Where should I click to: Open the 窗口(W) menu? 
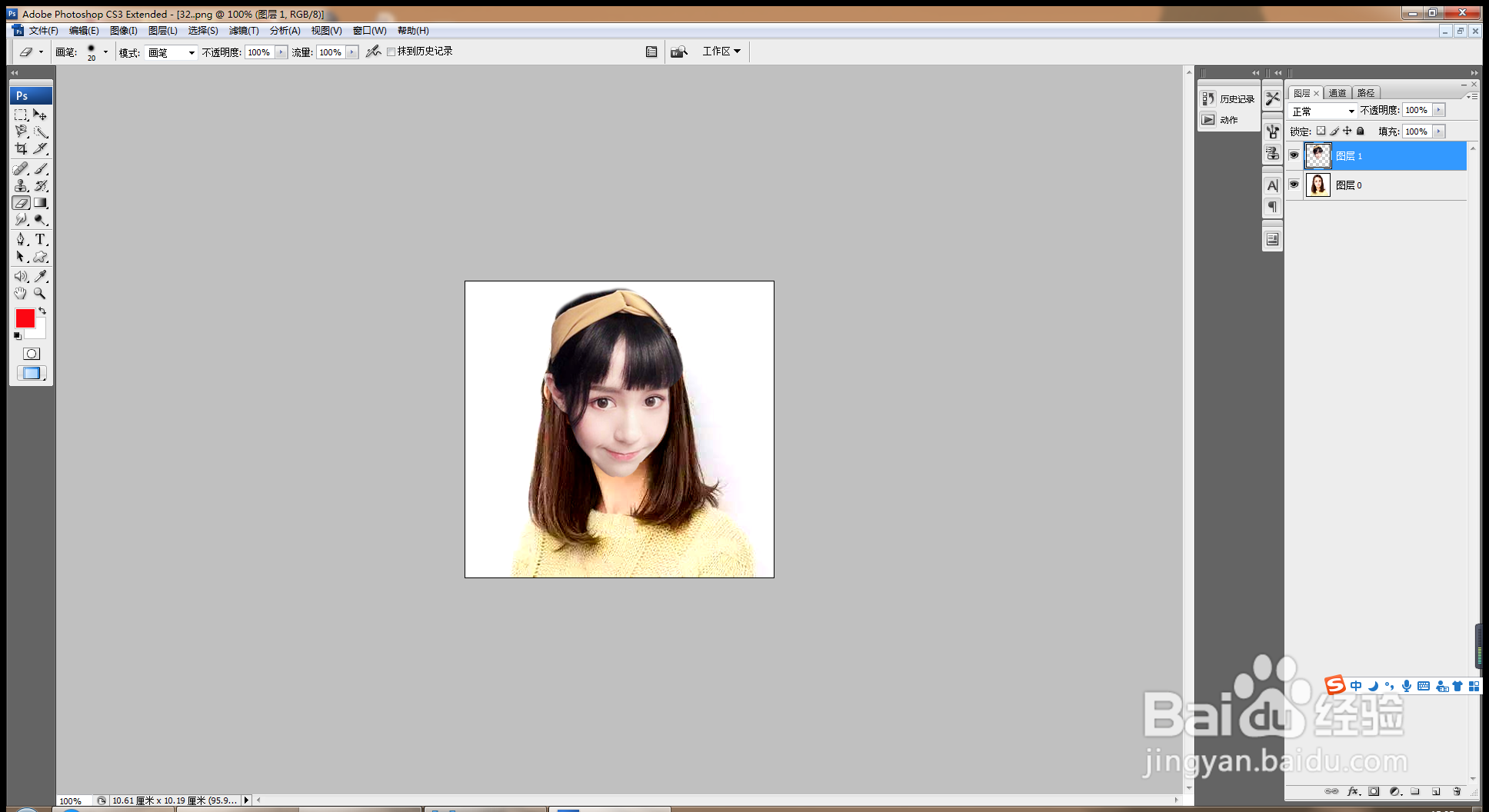(369, 31)
